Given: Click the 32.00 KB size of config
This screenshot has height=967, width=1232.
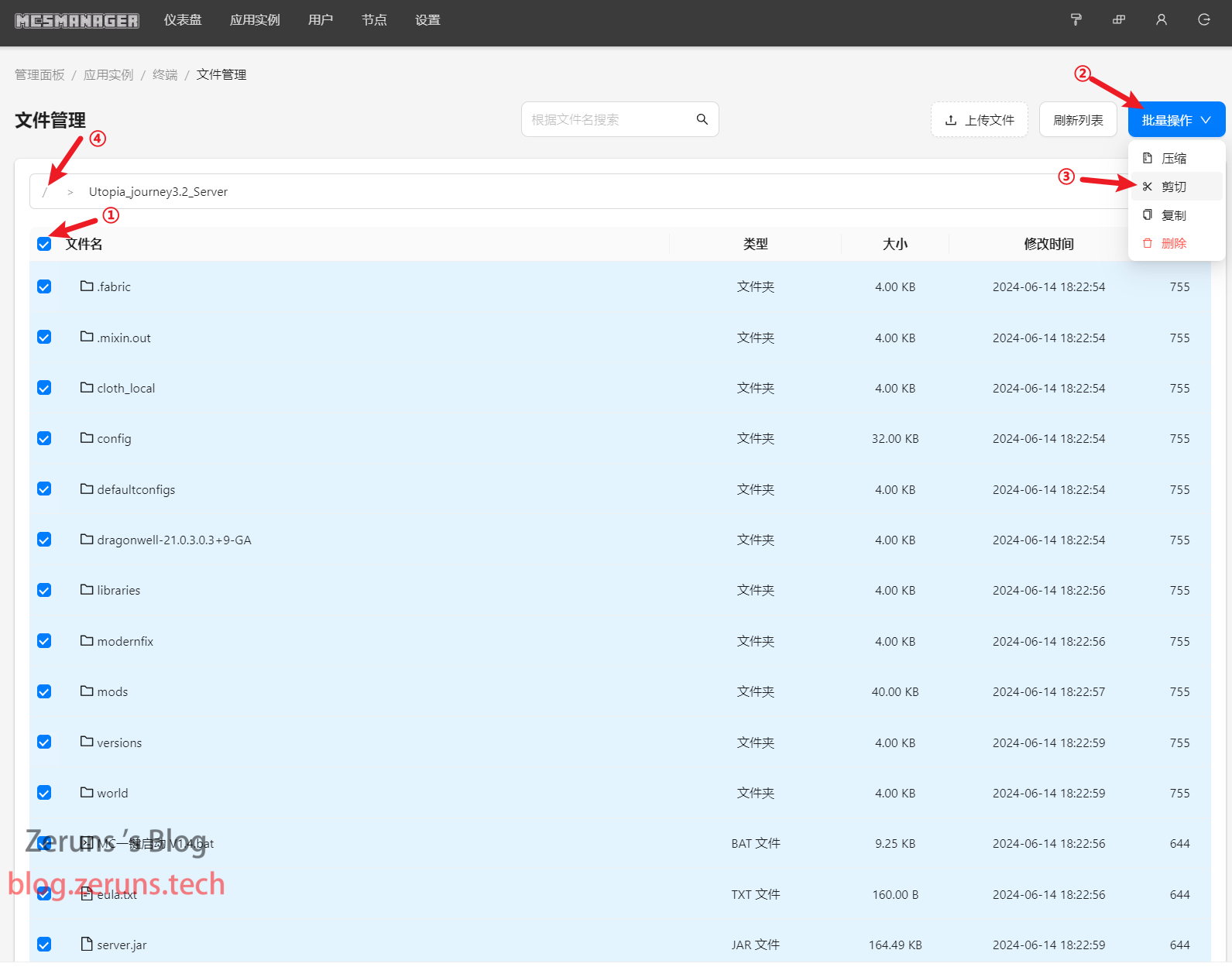Looking at the screenshot, I should tap(895, 438).
